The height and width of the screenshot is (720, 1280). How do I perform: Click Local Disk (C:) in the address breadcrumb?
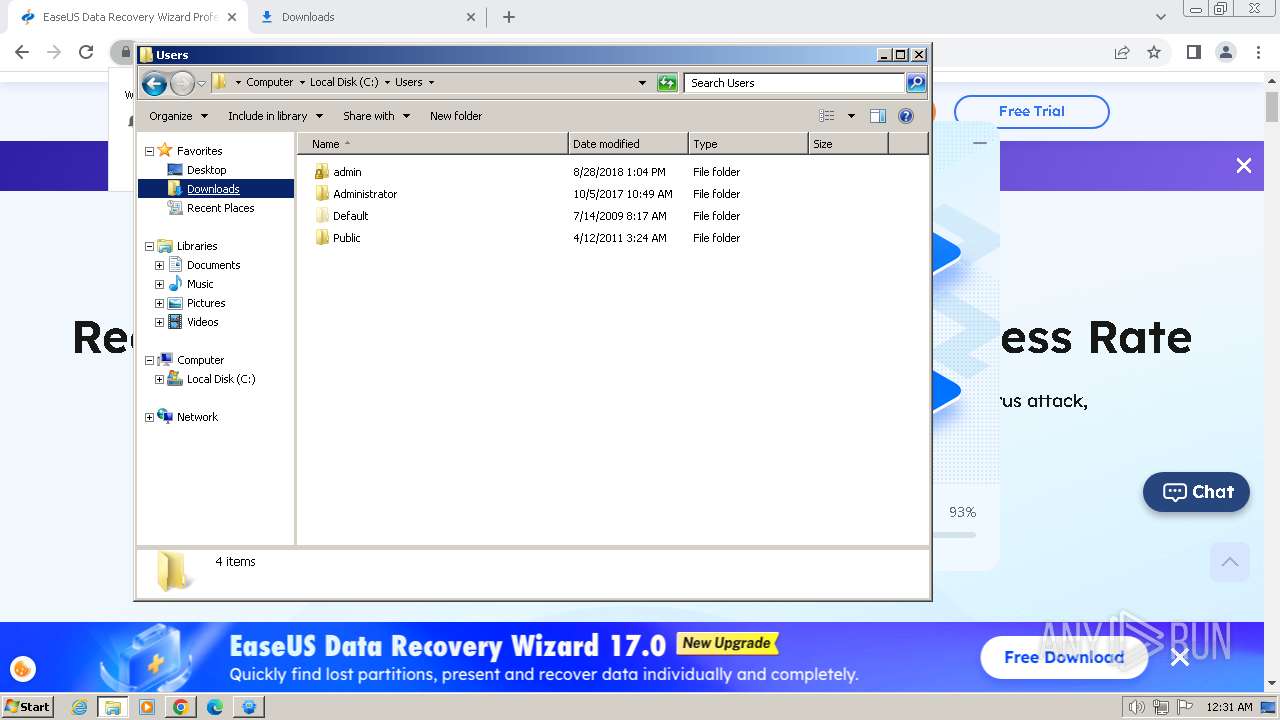[x=344, y=83]
